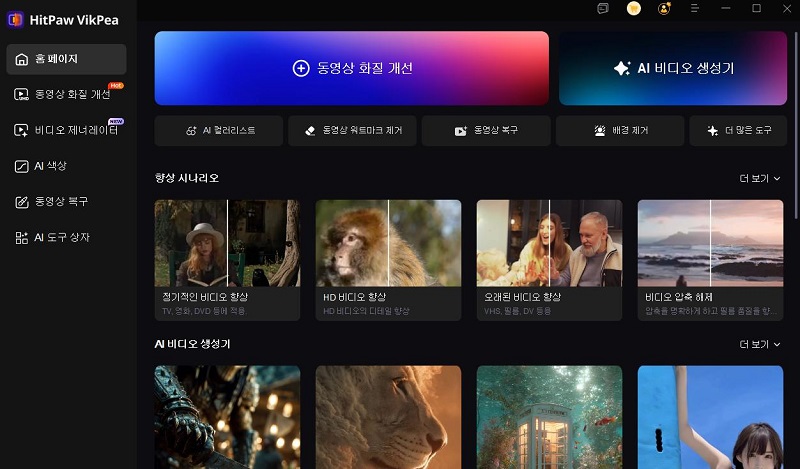Choose the 배경 제거 tool button
800x469 pixels.
[x=619, y=131]
